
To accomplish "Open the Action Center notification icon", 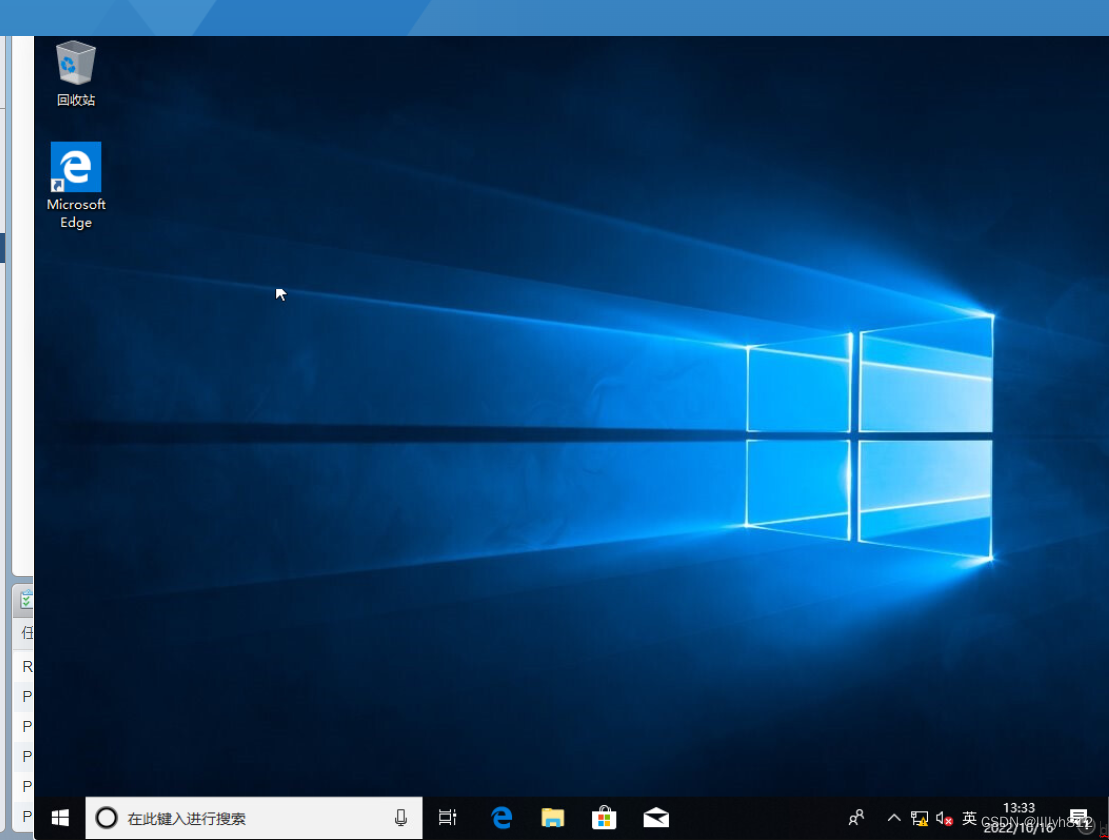I will coord(1079,818).
